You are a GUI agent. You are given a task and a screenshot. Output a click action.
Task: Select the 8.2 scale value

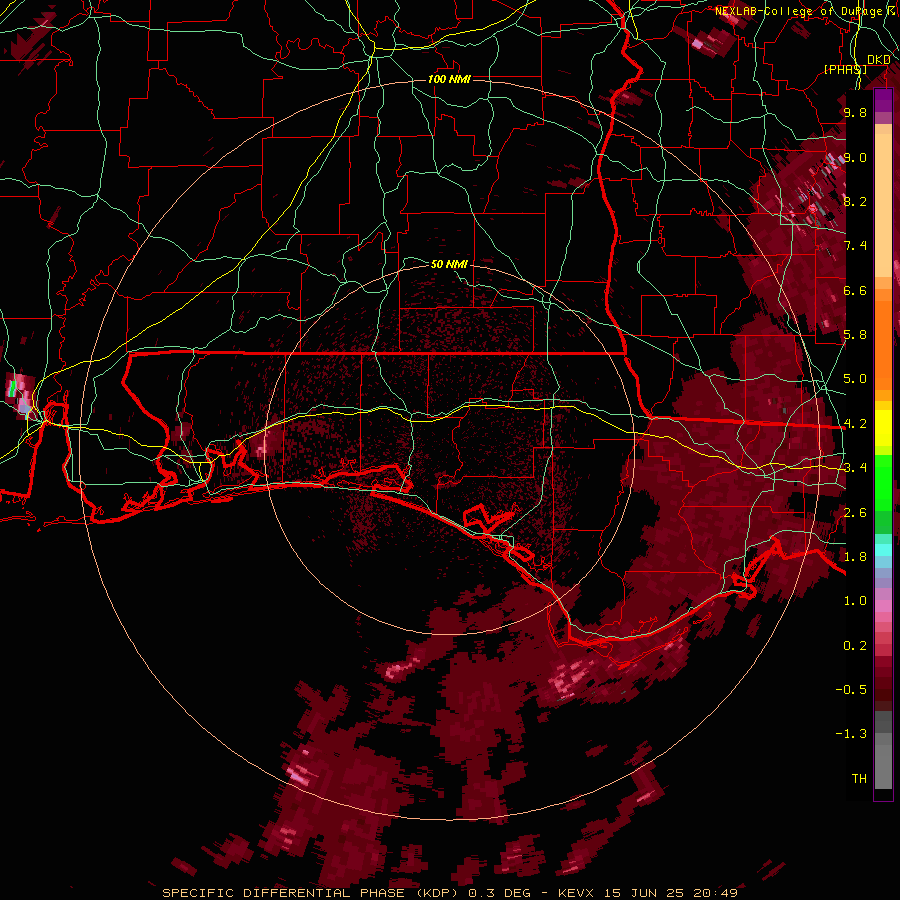pos(855,201)
